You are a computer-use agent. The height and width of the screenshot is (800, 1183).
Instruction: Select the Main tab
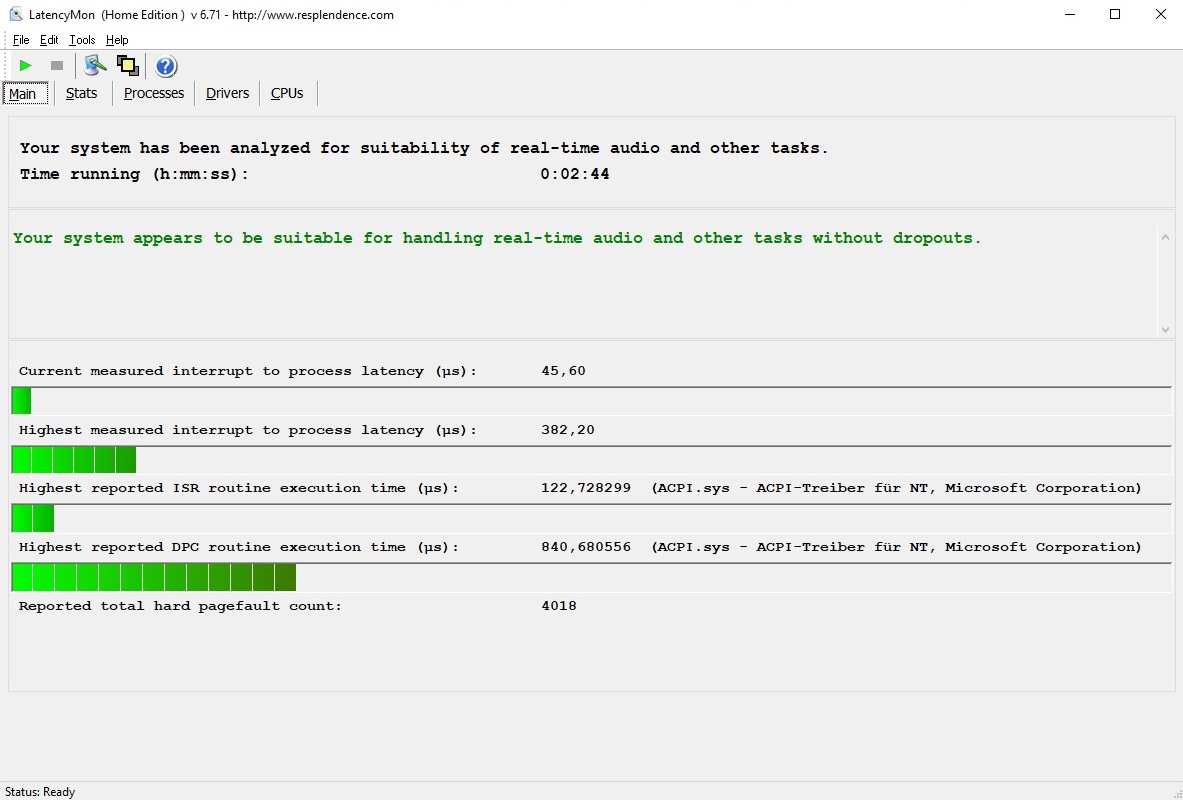point(25,94)
